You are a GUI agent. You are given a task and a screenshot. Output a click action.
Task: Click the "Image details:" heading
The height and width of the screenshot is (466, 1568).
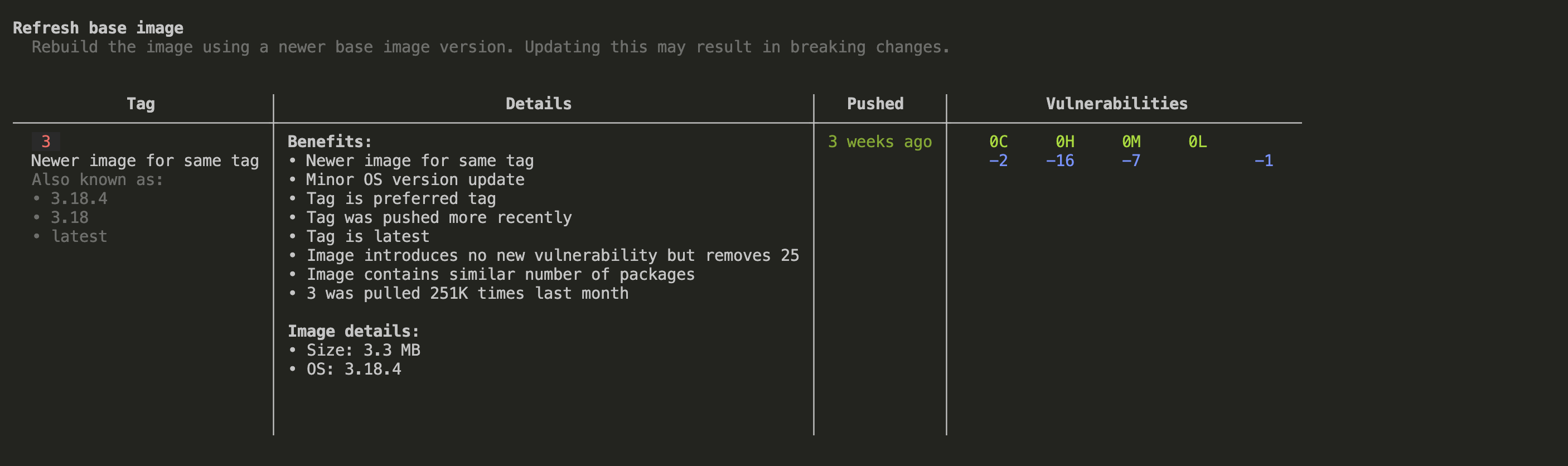point(353,332)
